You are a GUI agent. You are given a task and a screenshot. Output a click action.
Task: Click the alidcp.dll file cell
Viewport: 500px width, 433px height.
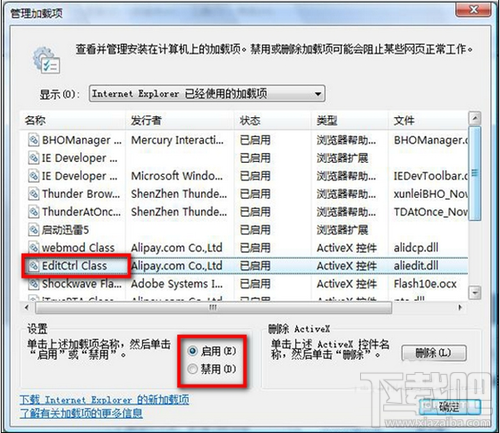[416, 248]
